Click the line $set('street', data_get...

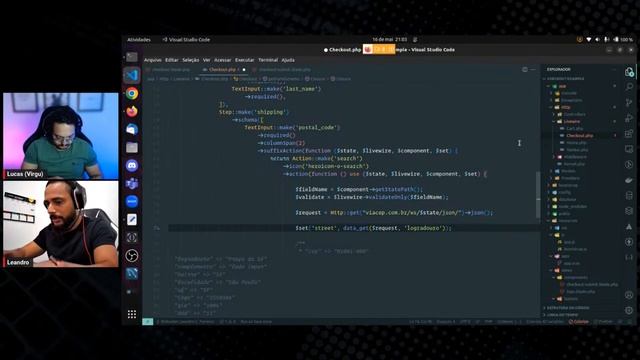373,228
